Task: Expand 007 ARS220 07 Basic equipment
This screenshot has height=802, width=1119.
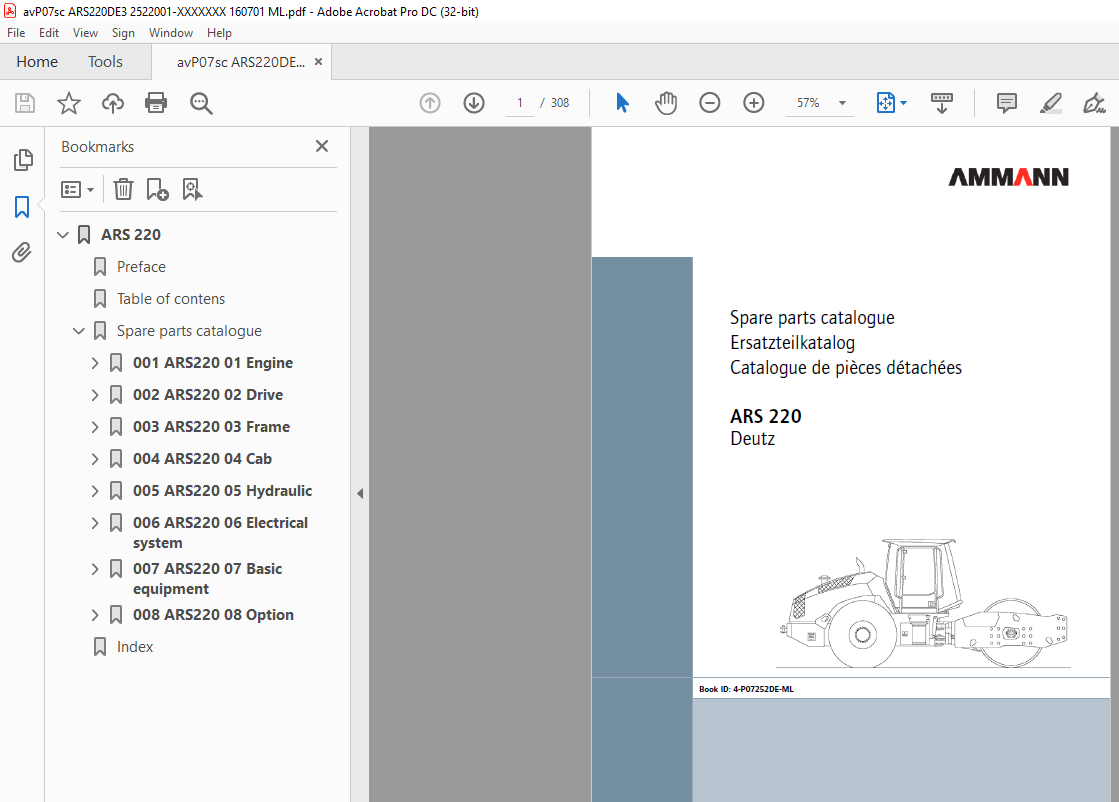Action: [95, 569]
